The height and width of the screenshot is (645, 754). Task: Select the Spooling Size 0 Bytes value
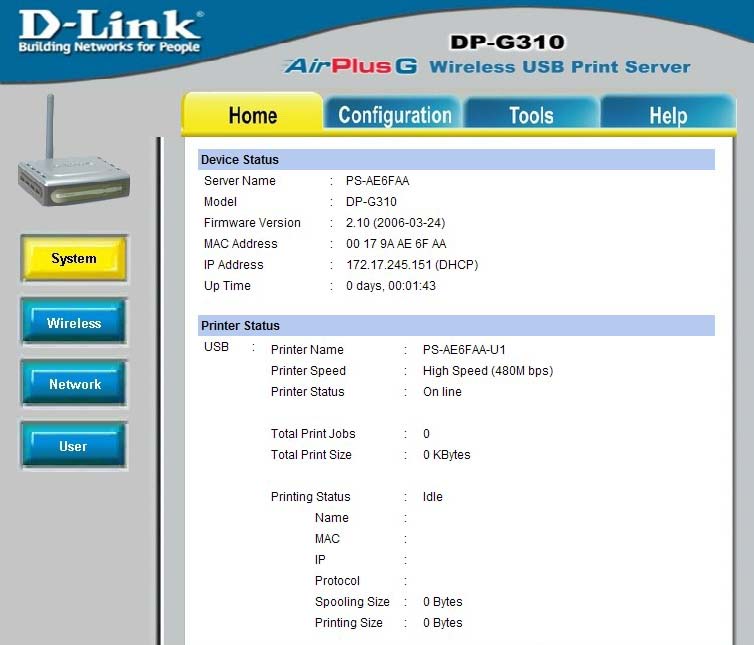(x=442, y=602)
